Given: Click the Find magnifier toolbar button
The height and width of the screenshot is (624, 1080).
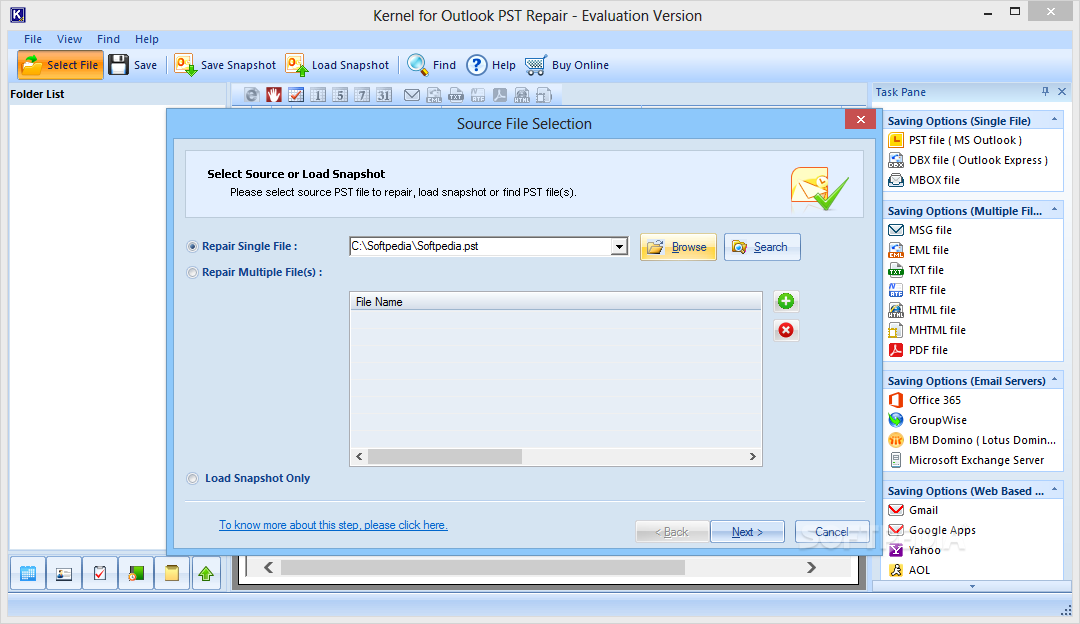Looking at the screenshot, I should [x=432, y=65].
